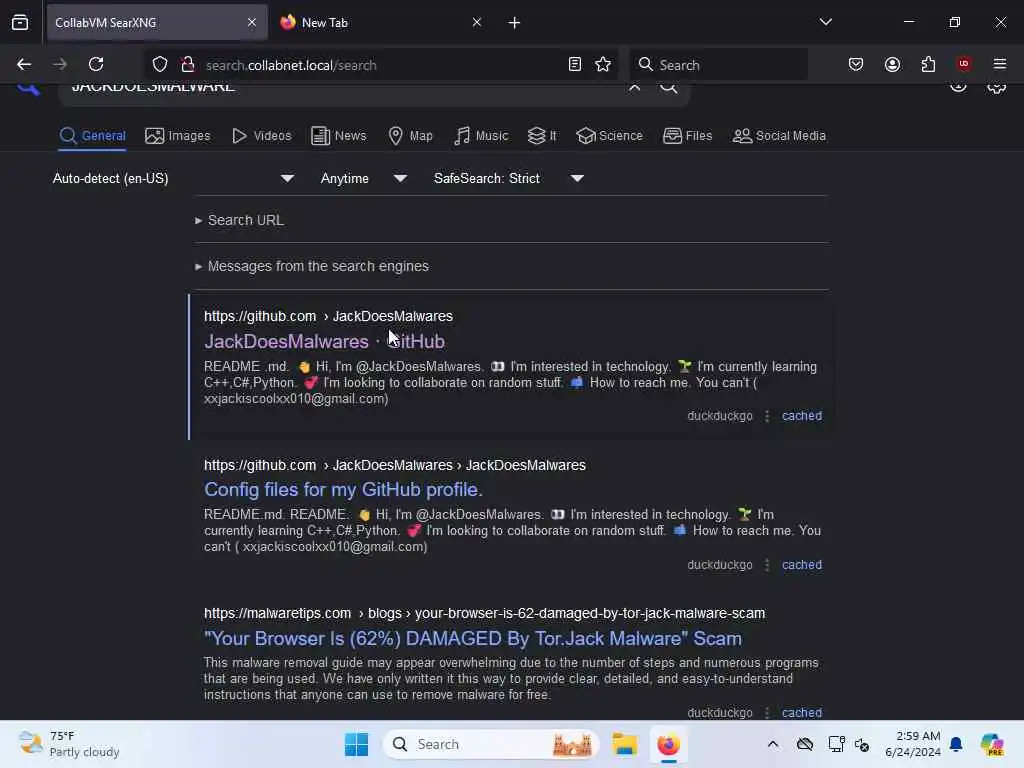Expand Search URL section
The image size is (1024, 768).
tap(240, 220)
